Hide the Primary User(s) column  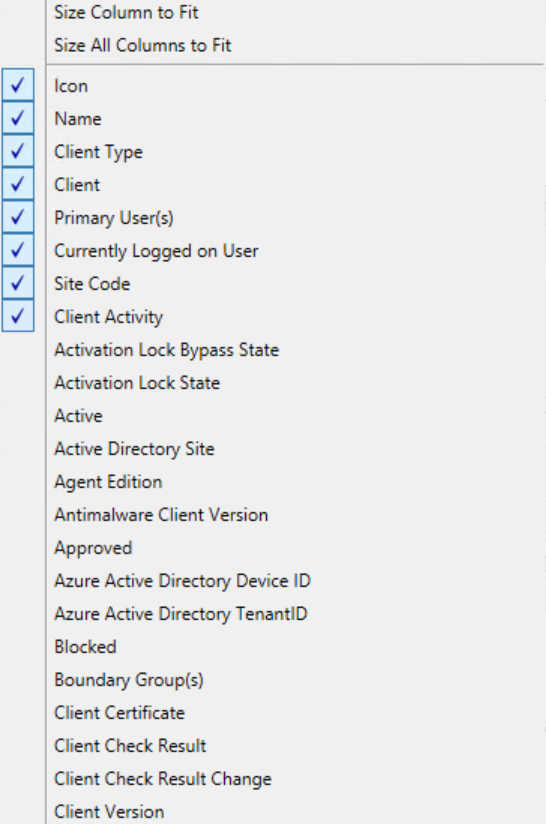(18, 217)
